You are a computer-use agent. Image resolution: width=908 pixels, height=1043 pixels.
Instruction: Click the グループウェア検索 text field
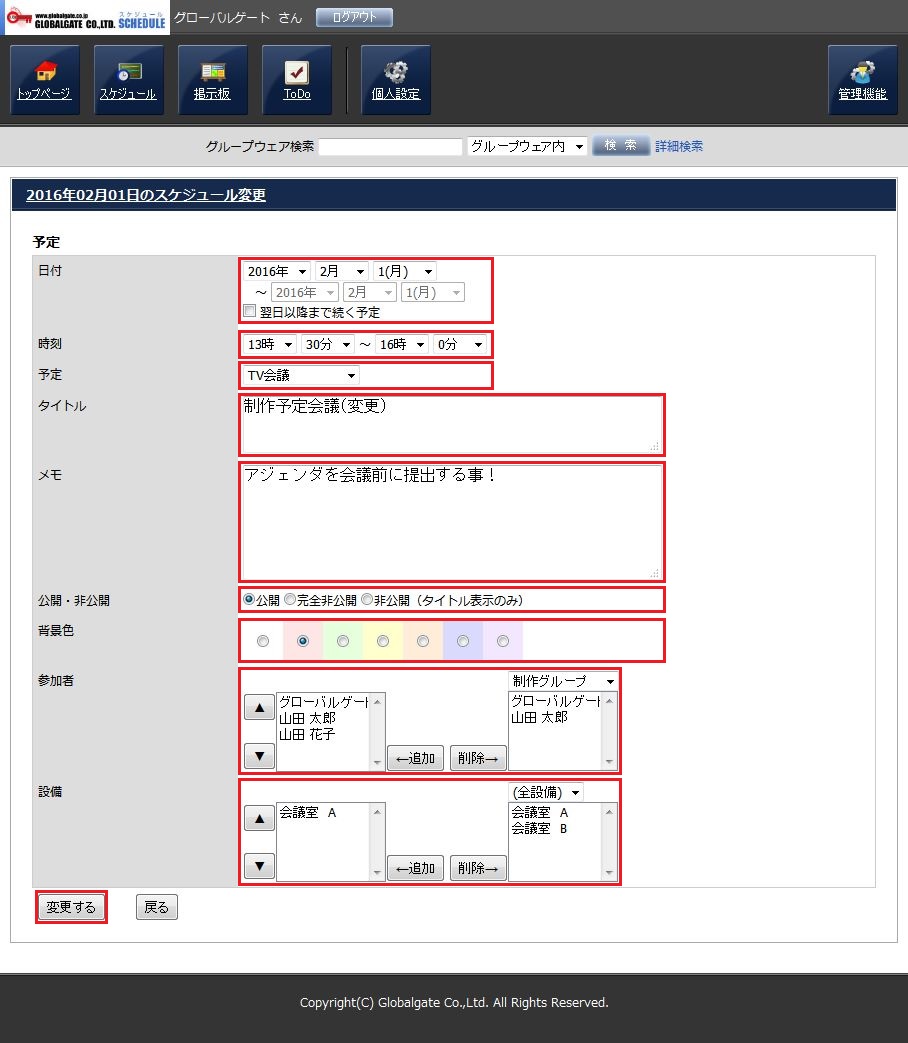(x=390, y=147)
